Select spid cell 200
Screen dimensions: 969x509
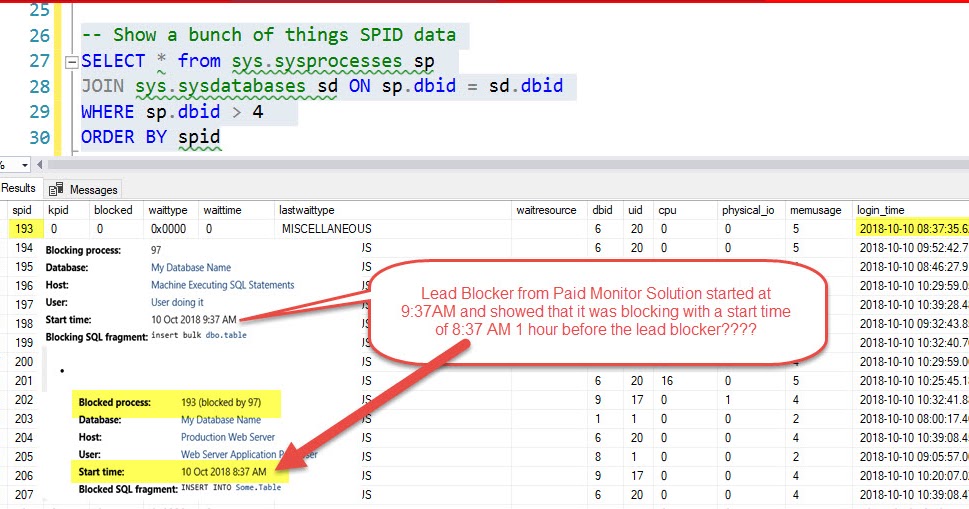(24, 362)
